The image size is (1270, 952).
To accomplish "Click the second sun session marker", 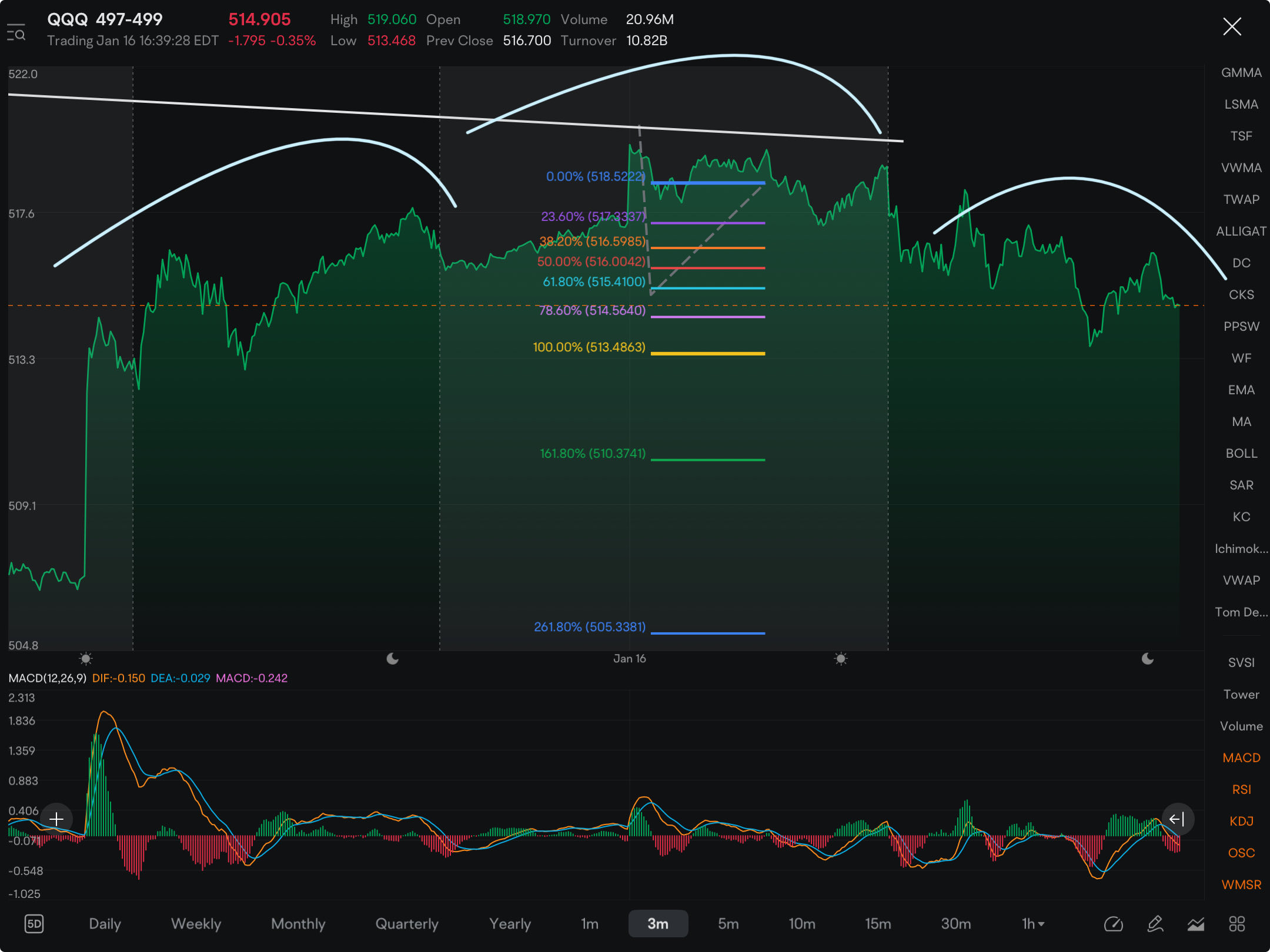I will (x=841, y=658).
